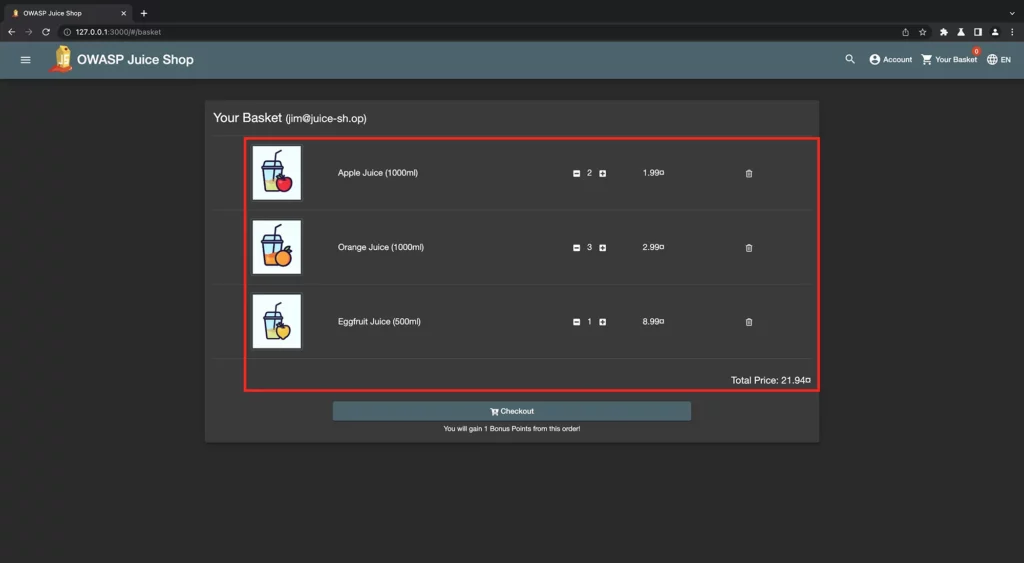This screenshot has height=563, width=1024.
Task: Increase Orange Juice quantity
Action: [x=602, y=248]
